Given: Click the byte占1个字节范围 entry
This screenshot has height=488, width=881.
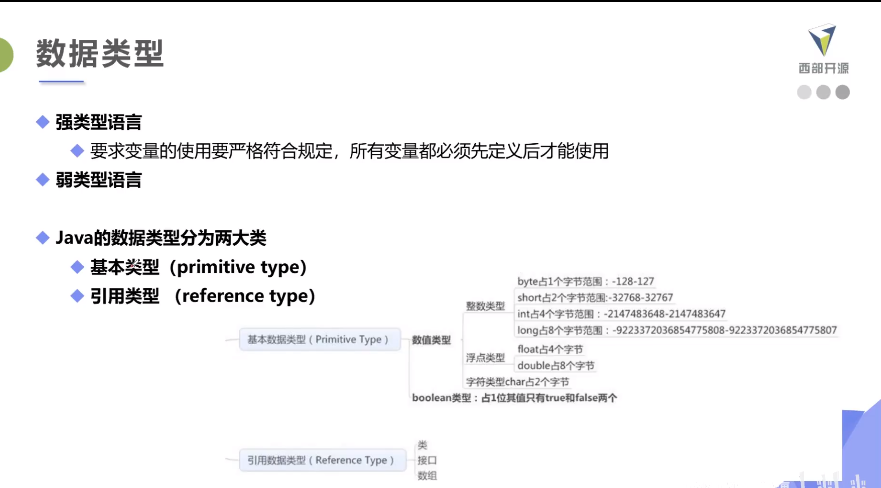Looking at the screenshot, I should point(585,281).
